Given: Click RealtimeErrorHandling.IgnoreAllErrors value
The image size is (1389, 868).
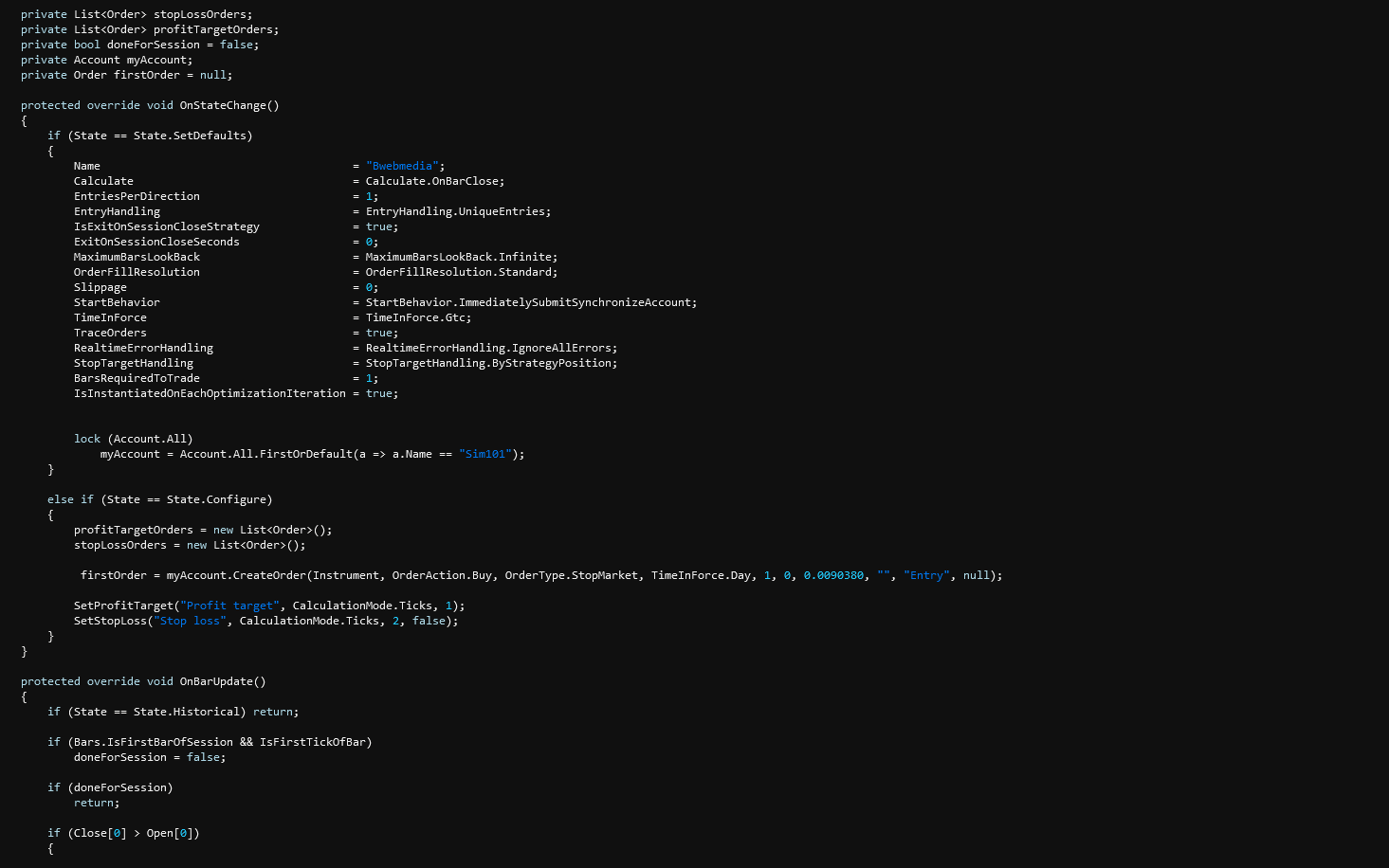Looking at the screenshot, I should 490,348.
